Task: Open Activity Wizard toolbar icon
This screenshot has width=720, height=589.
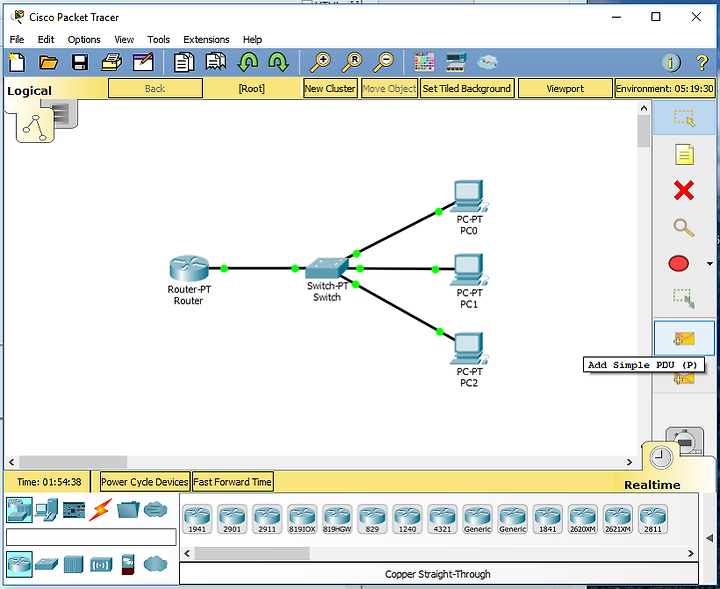Action: point(143,62)
